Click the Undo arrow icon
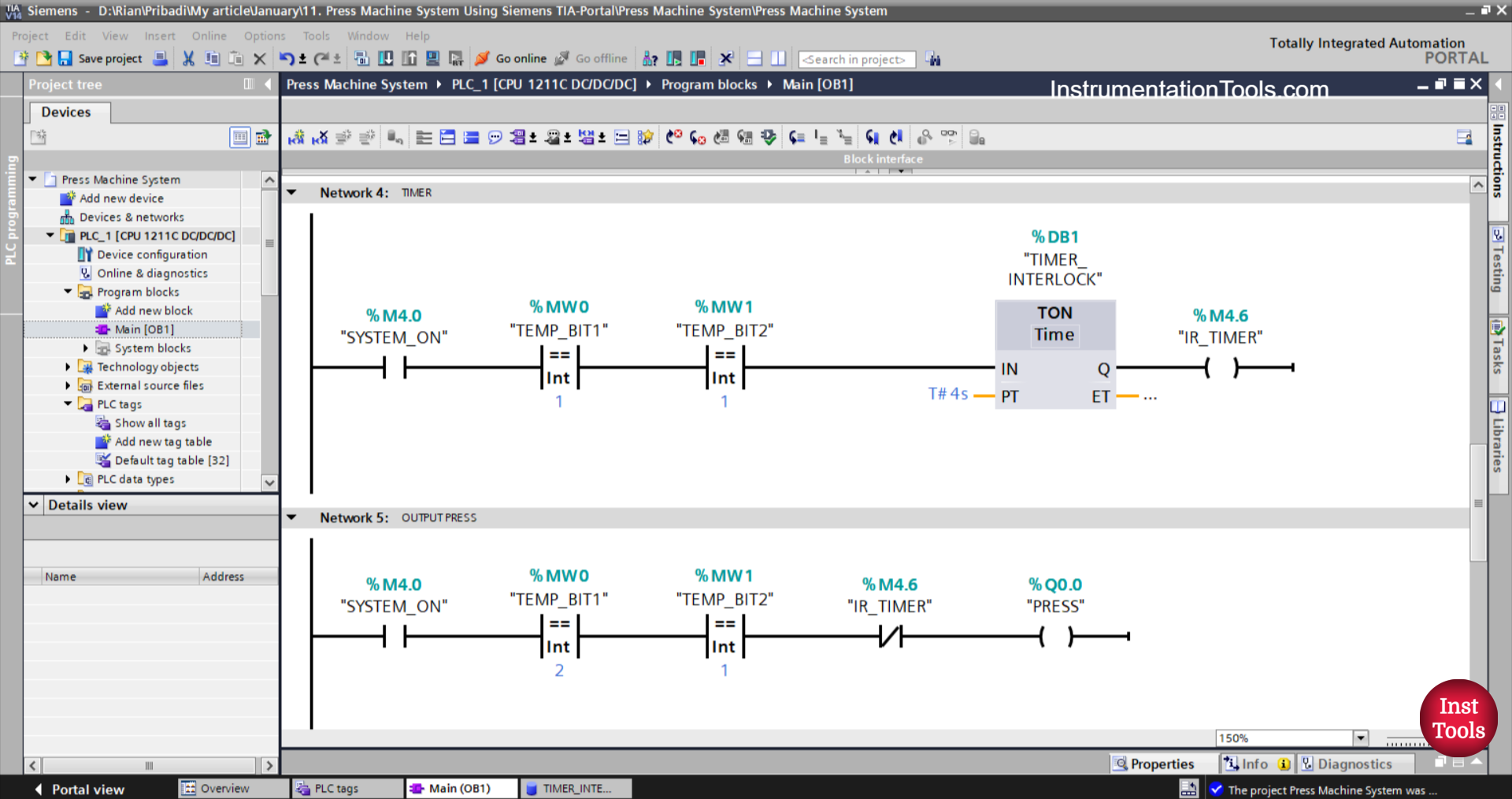 click(287, 58)
